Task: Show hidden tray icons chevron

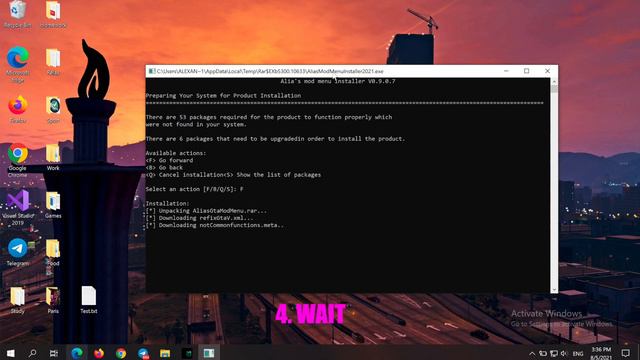Action: click(x=532, y=353)
